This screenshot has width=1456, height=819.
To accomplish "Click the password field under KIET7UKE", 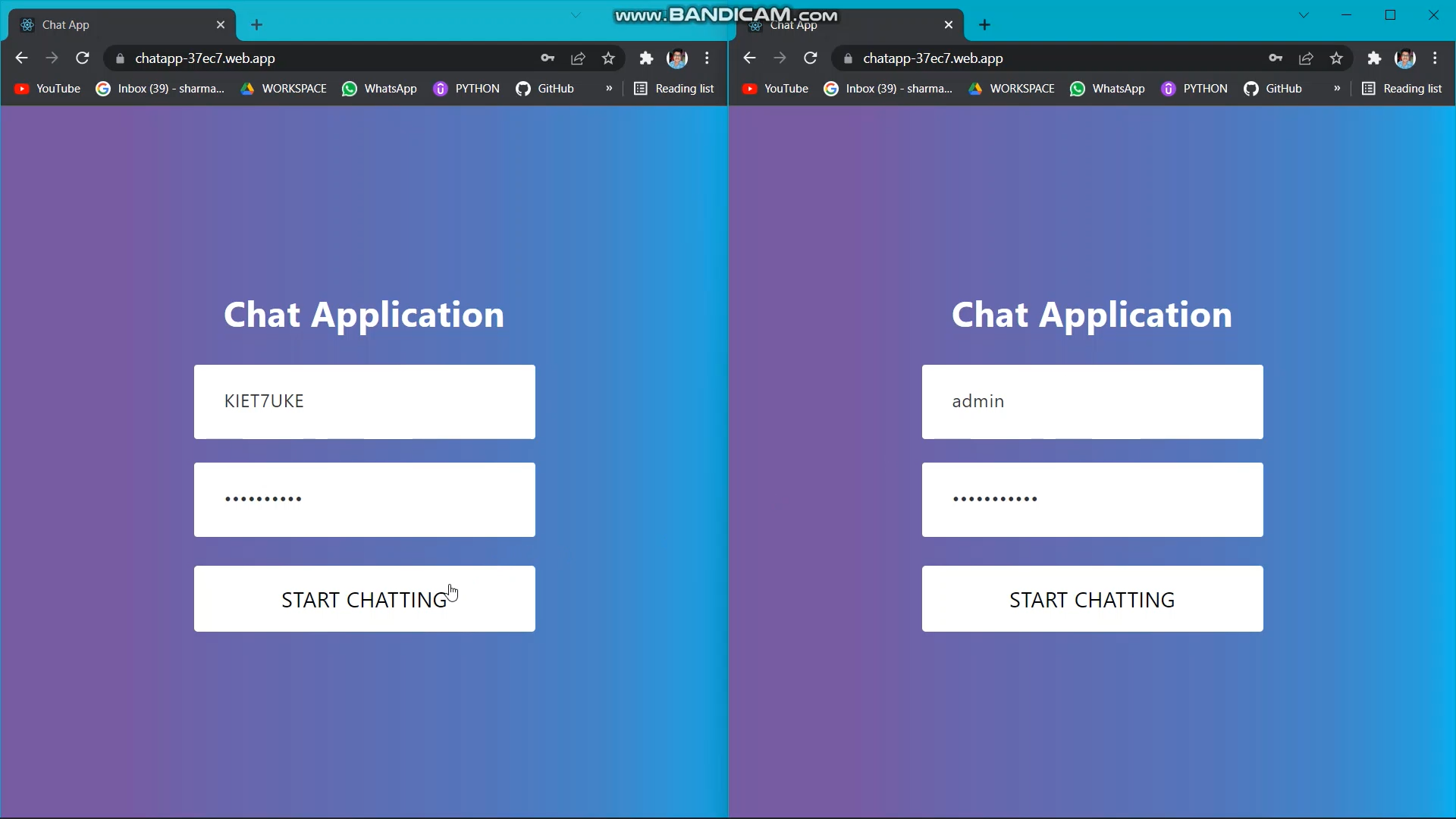I will pos(364,500).
